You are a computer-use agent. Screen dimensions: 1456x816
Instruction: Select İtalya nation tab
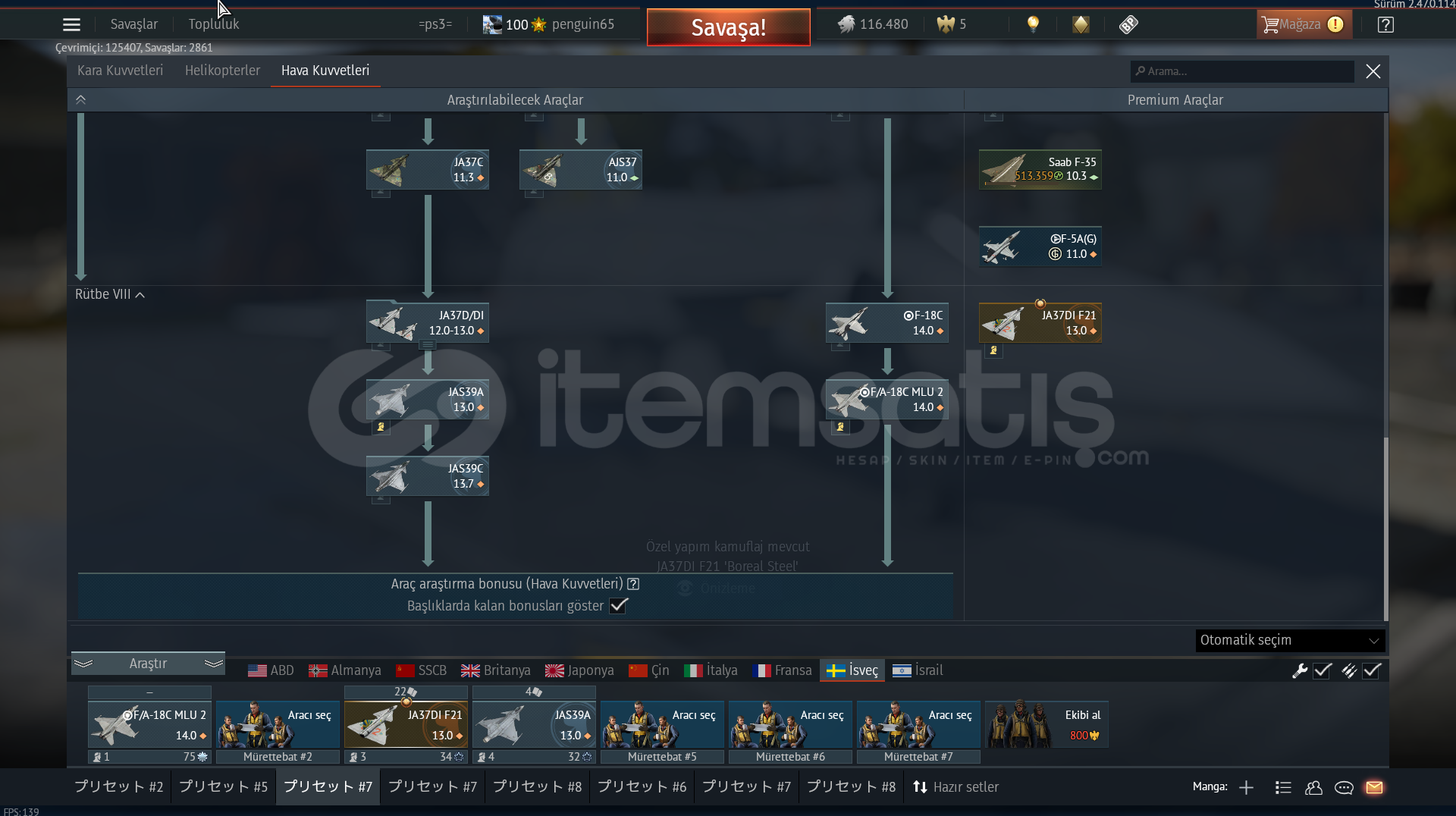pos(711,670)
